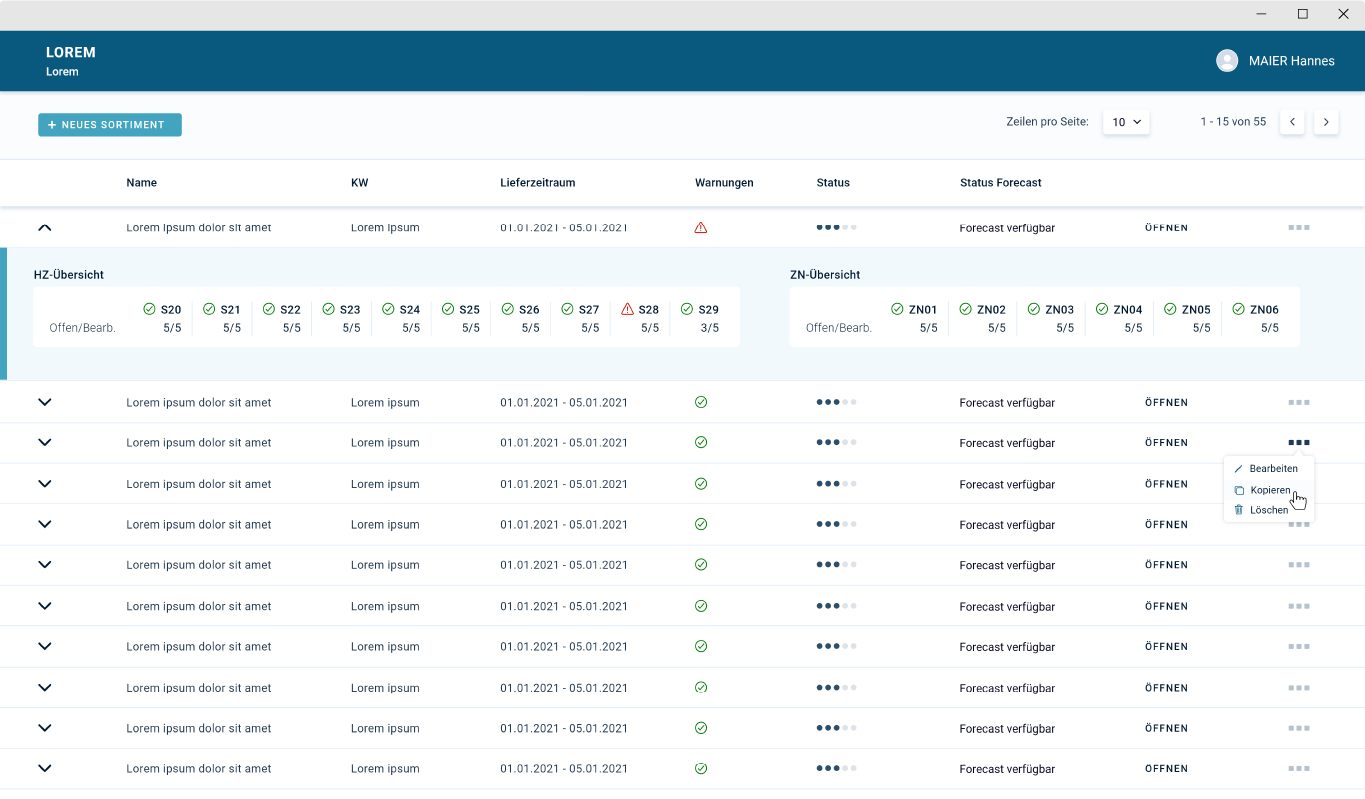Click the MAIER Hannes avatar icon
The height and width of the screenshot is (799, 1365).
pyautogui.click(x=1226, y=60)
